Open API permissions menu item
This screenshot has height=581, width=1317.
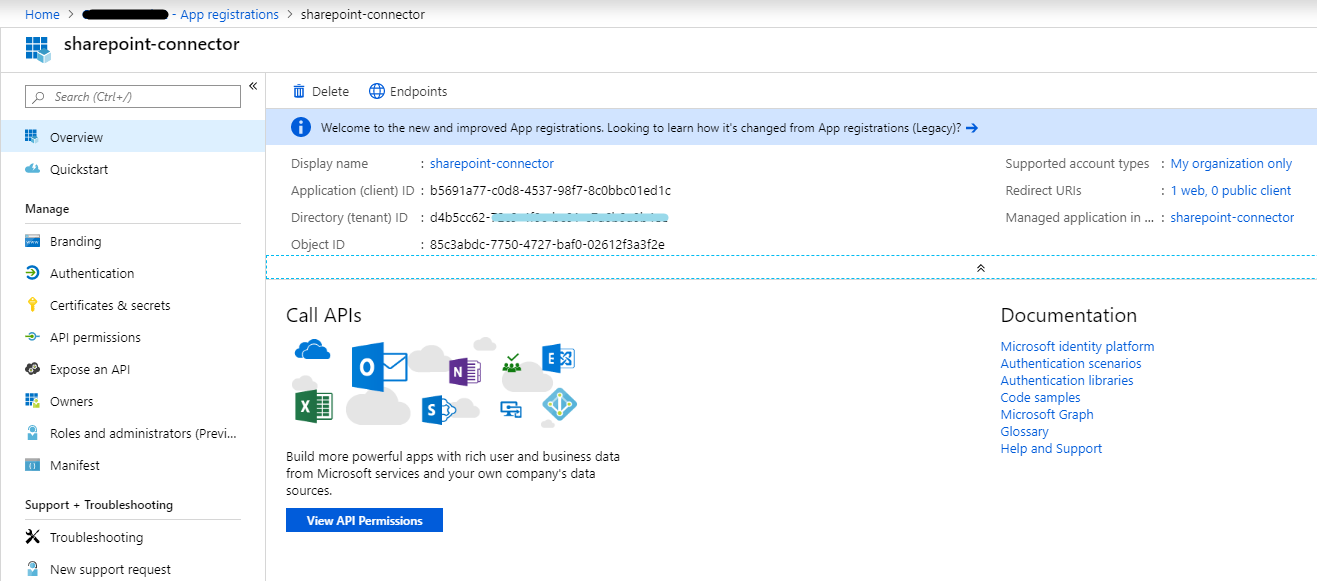point(95,338)
